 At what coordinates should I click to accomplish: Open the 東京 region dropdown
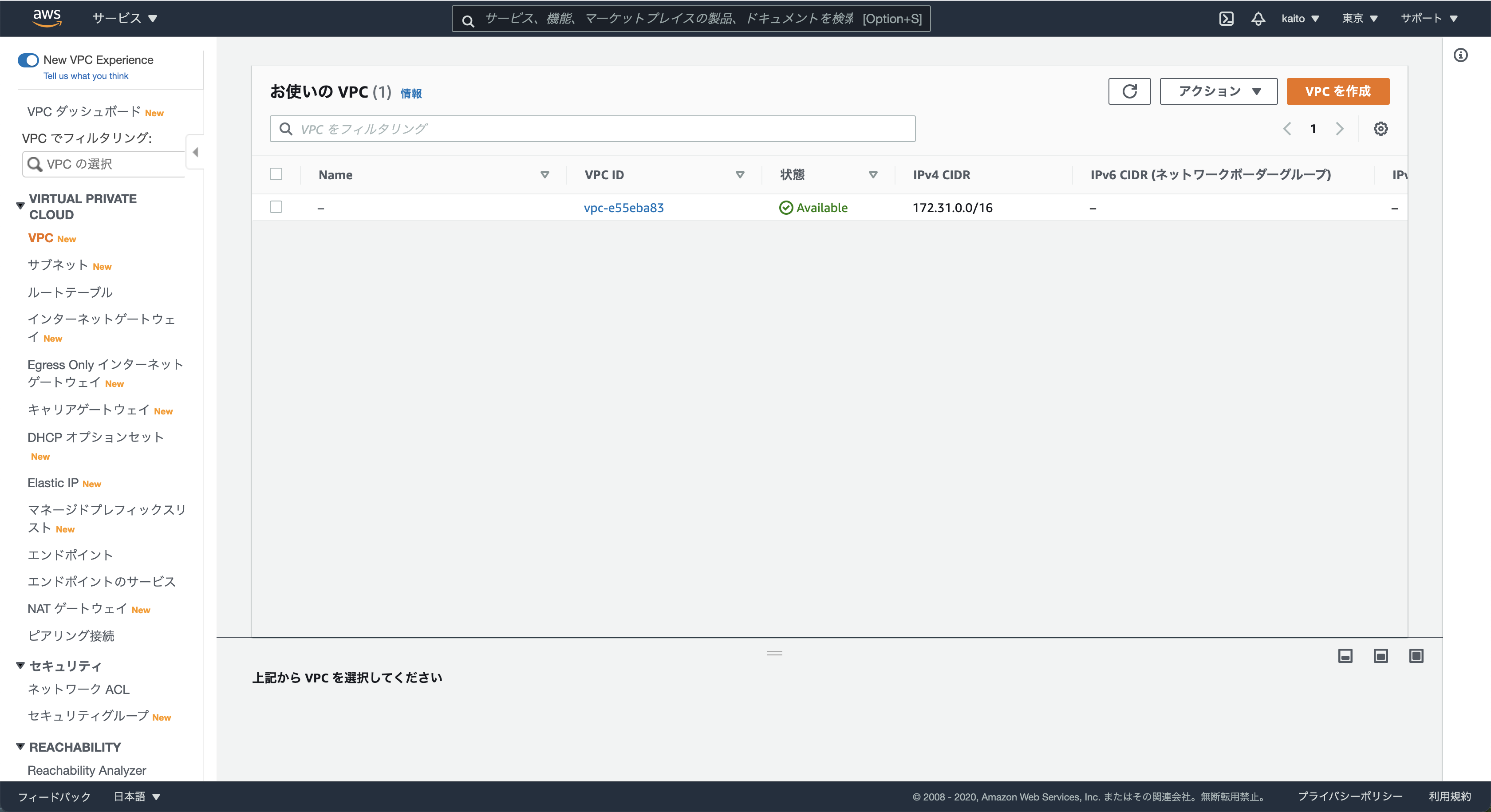(x=1359, y=19)
